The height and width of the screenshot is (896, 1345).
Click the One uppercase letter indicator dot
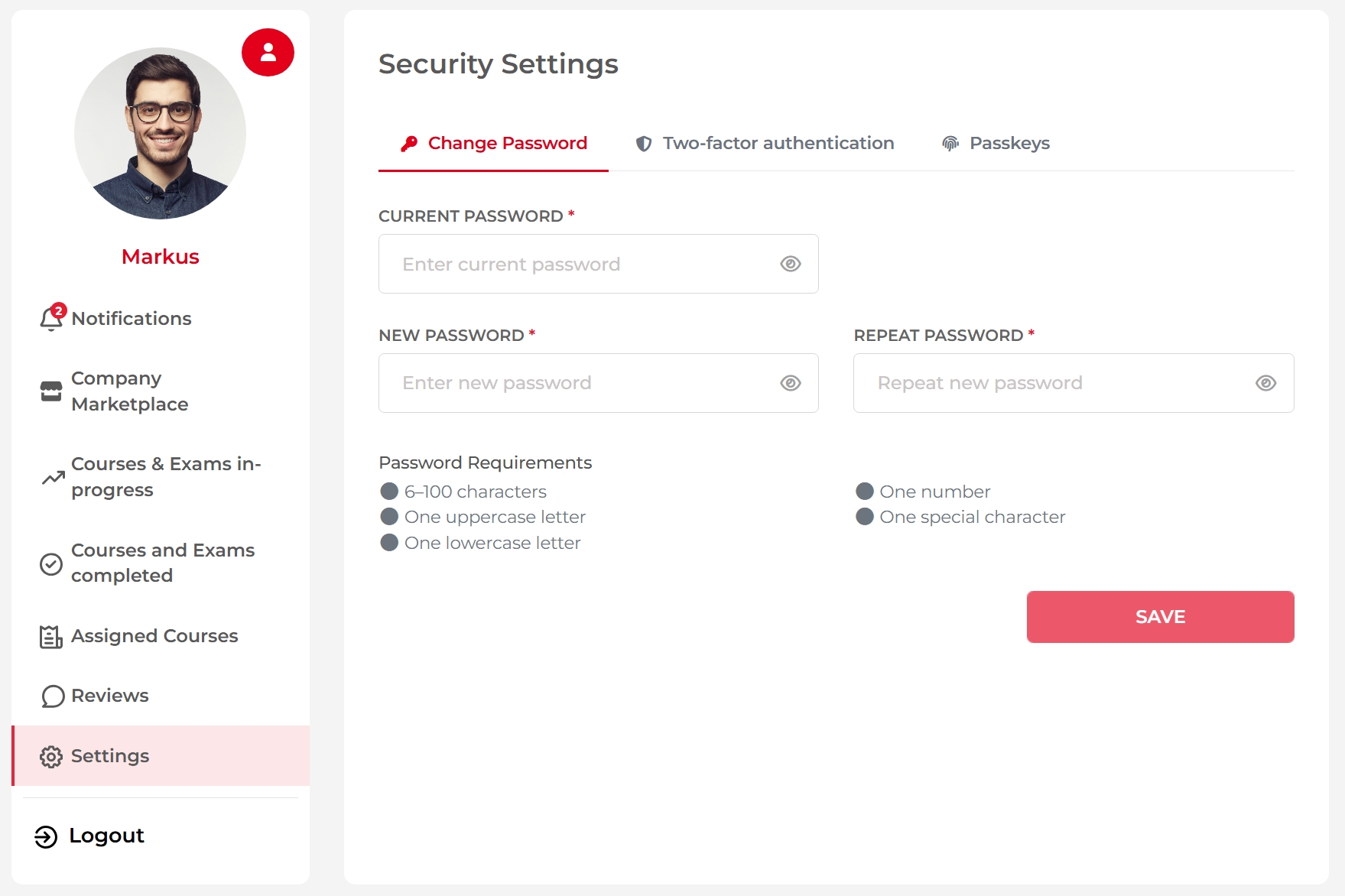389,517
